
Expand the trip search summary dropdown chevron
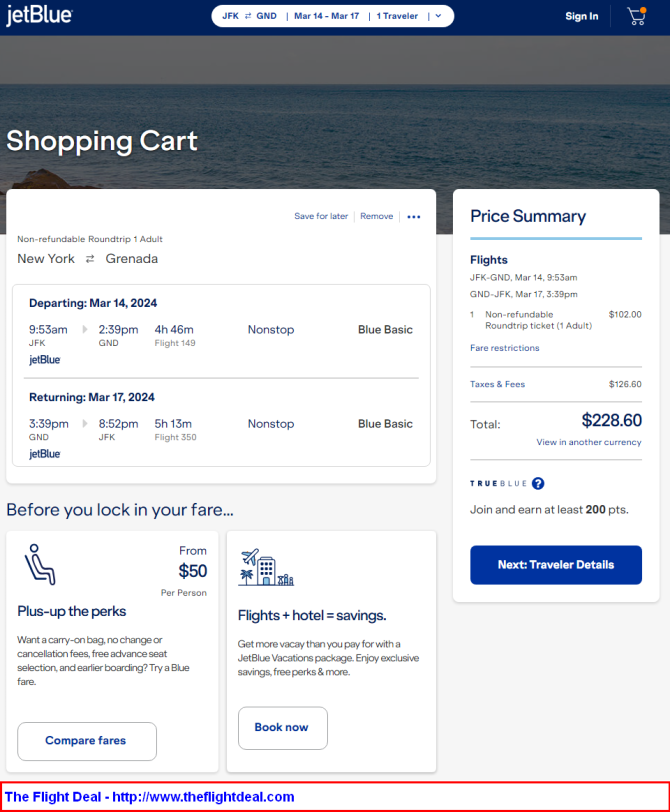(x=439, y=16)
